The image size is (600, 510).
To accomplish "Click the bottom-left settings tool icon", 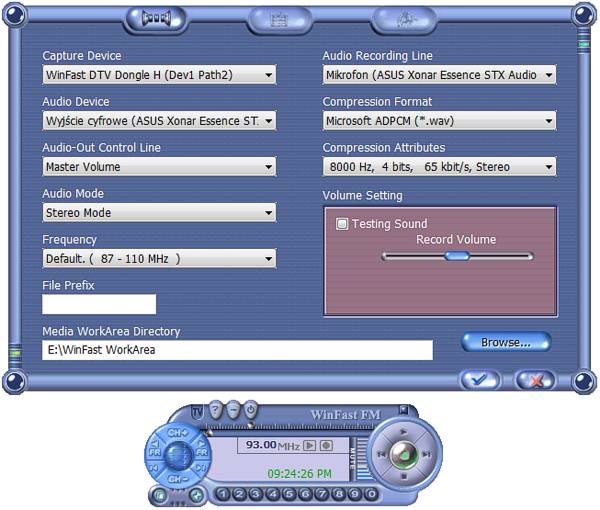I will pyautogui.click(x=197, y=496).
